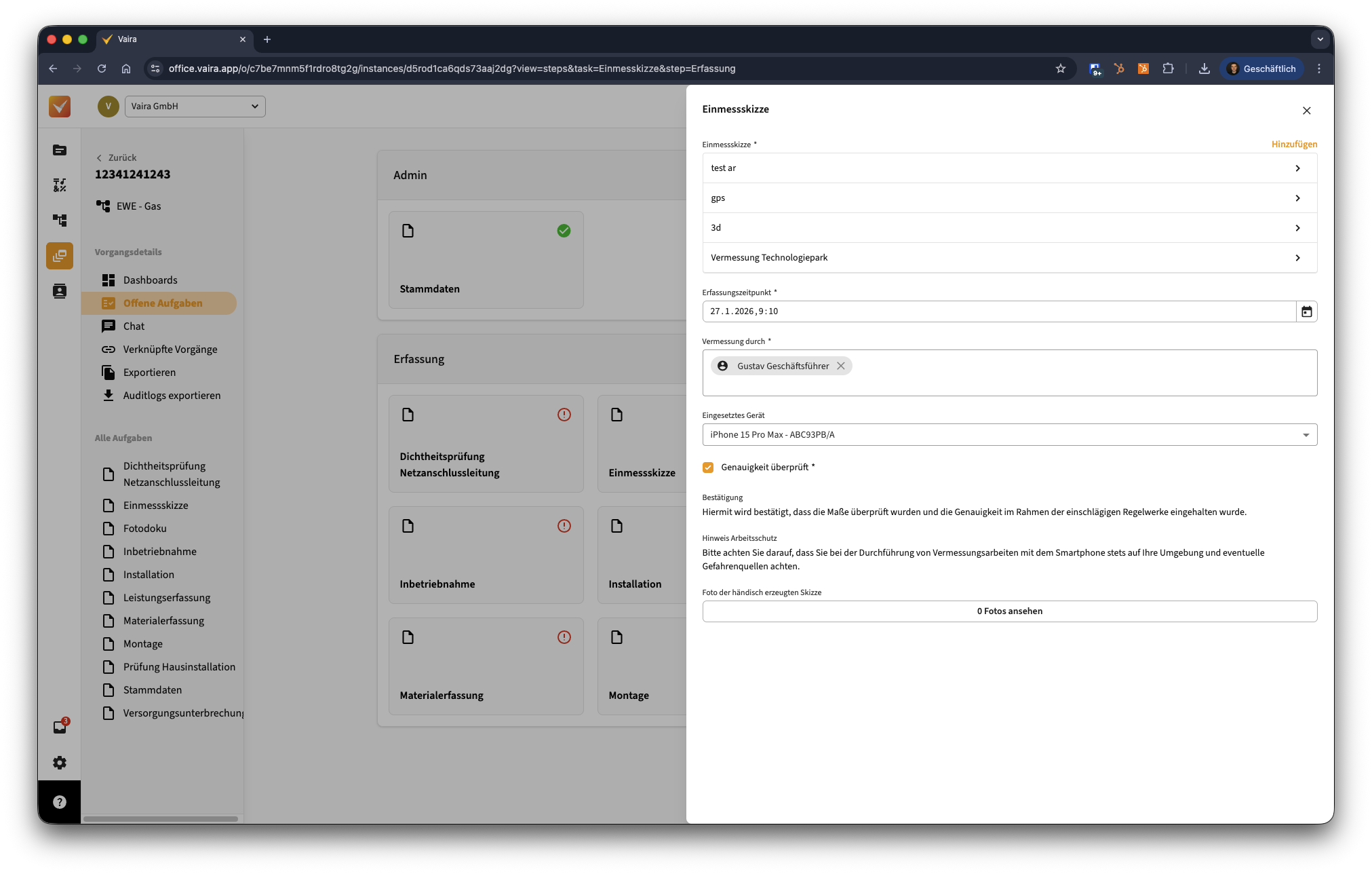Click Hinzufügen link to add sketch
Screen dimensions: 1372x874
[x=1293, y=145]
